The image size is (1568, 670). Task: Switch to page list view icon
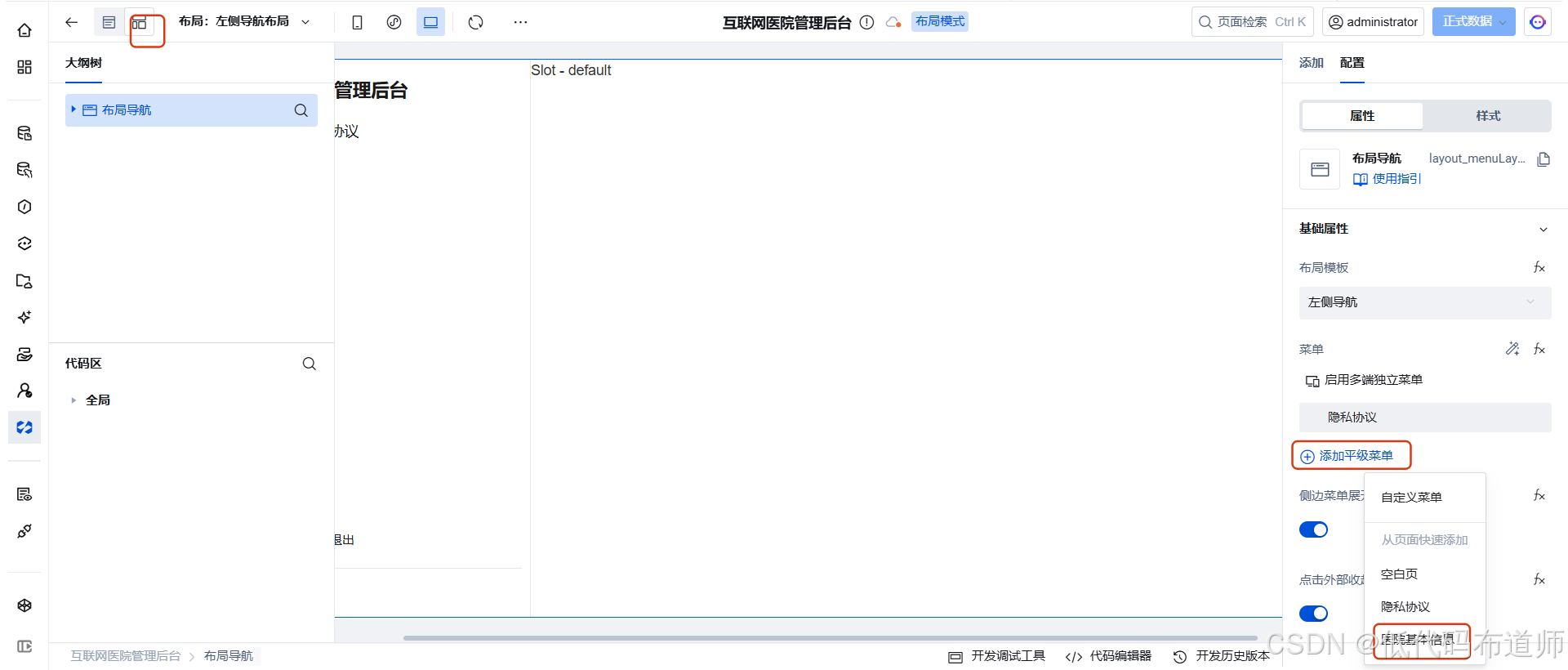109,22
